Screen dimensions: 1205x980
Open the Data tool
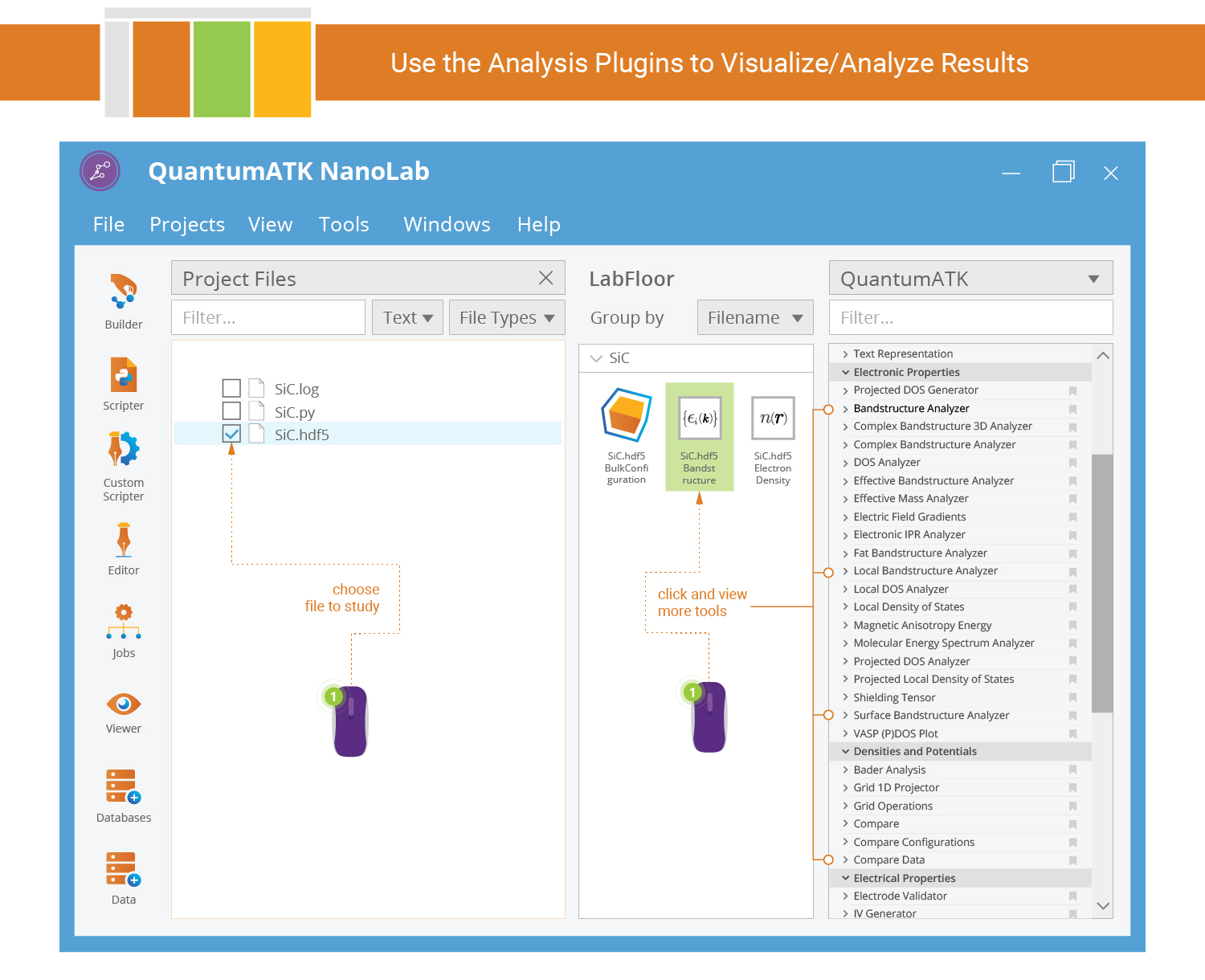(124, 878)
